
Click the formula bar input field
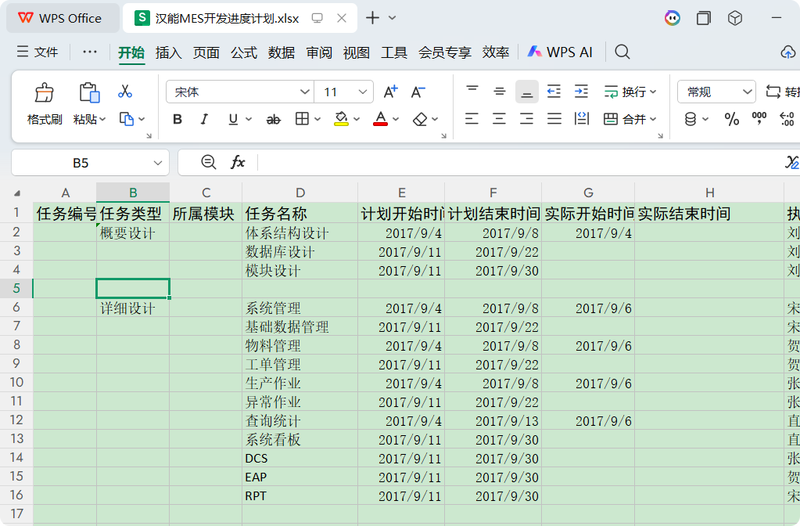(x=520, y=163)
